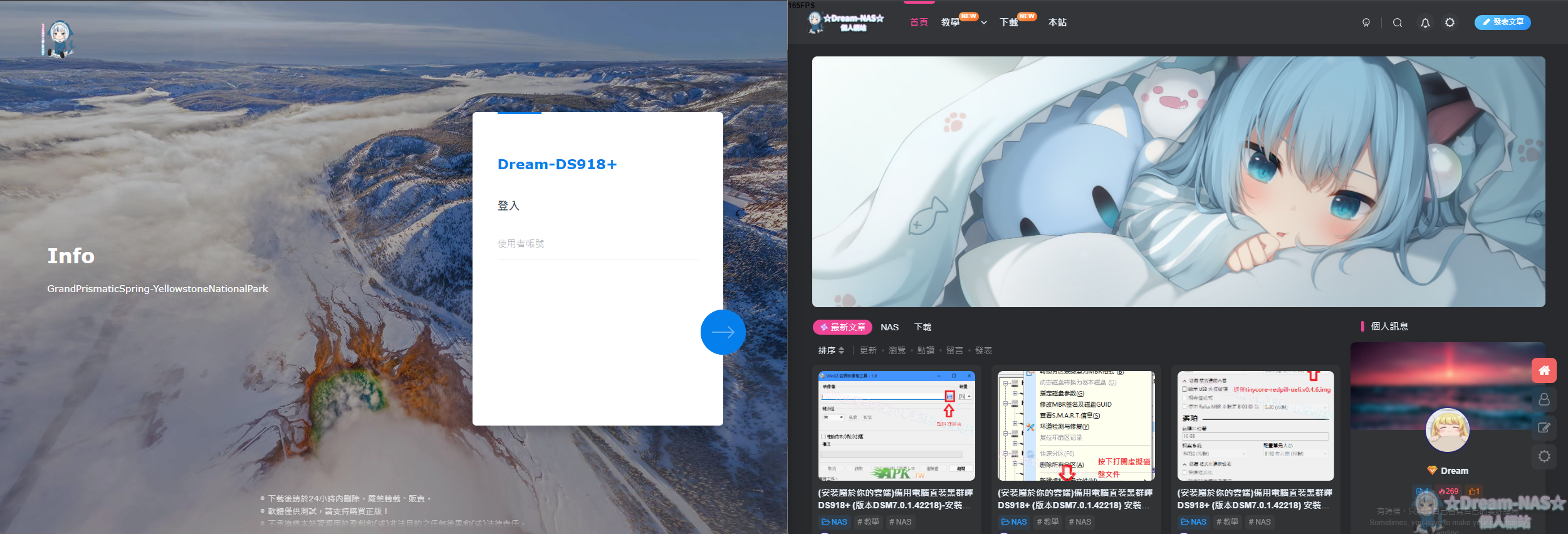Sort articles by 瀏覽 views

point(897,350)
